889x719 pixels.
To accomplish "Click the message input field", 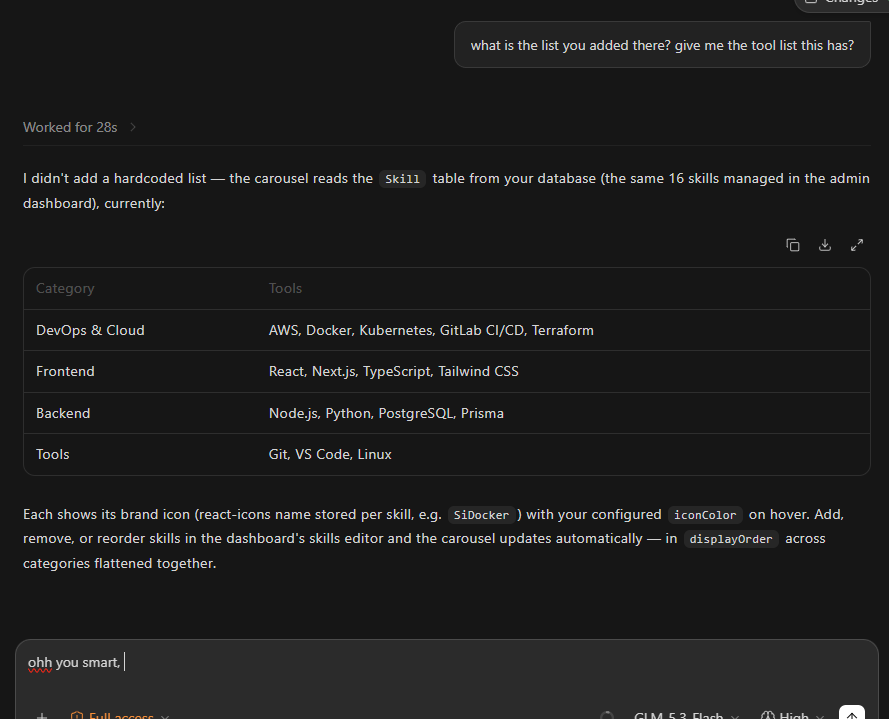I will 447,662.
